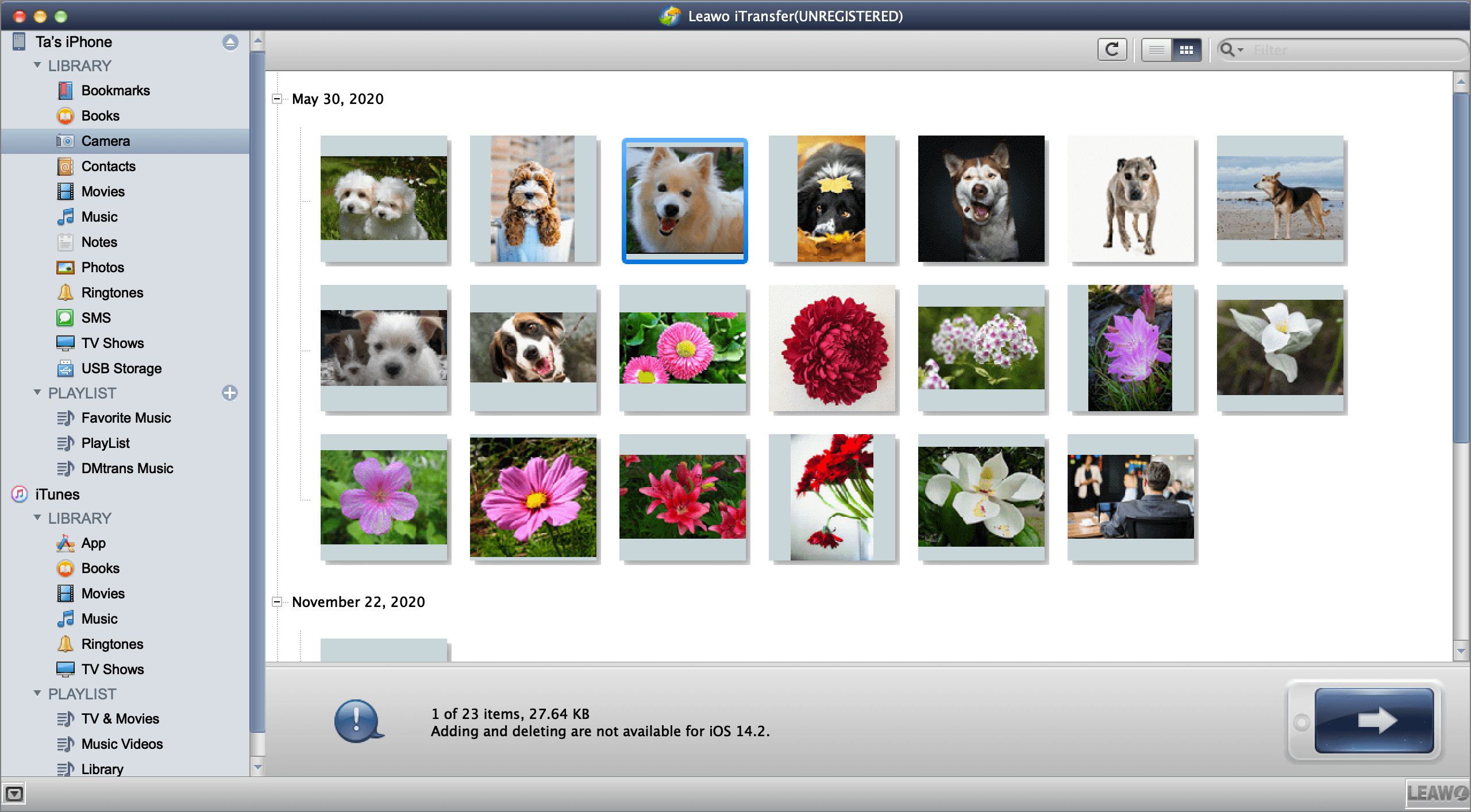This screenshot has width=1471, height=812.
Task: Open the Bookmarks library item
Action: click(115, 91)
